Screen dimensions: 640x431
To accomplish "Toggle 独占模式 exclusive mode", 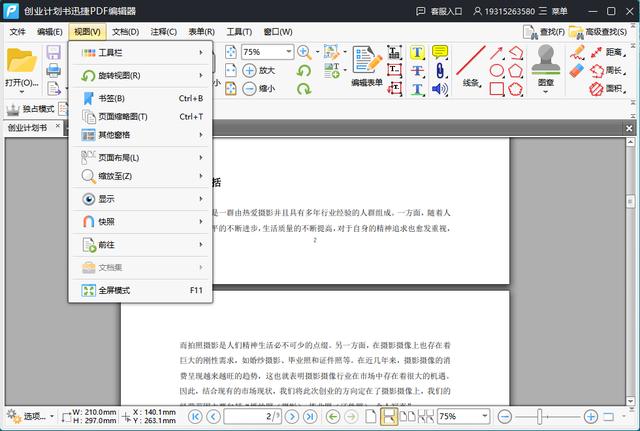I will point(30,109).
